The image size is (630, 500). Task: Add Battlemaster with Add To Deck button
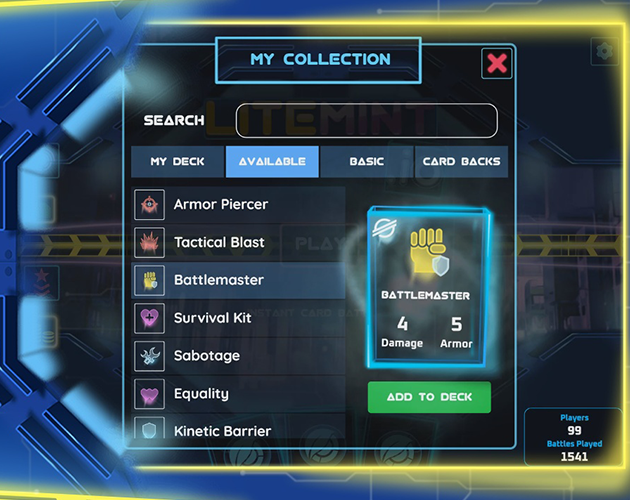(x=430, y=397)
